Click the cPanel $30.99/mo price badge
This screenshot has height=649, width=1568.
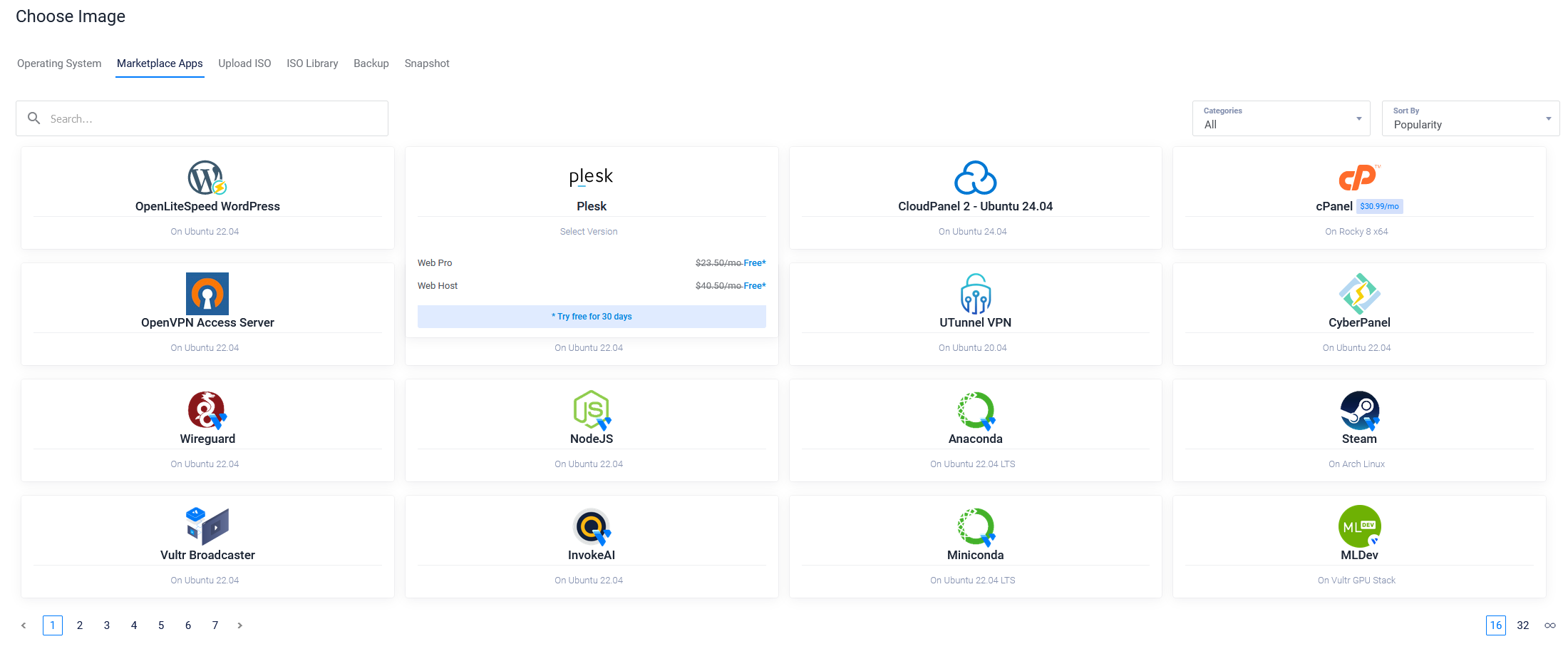(1379, 206)
